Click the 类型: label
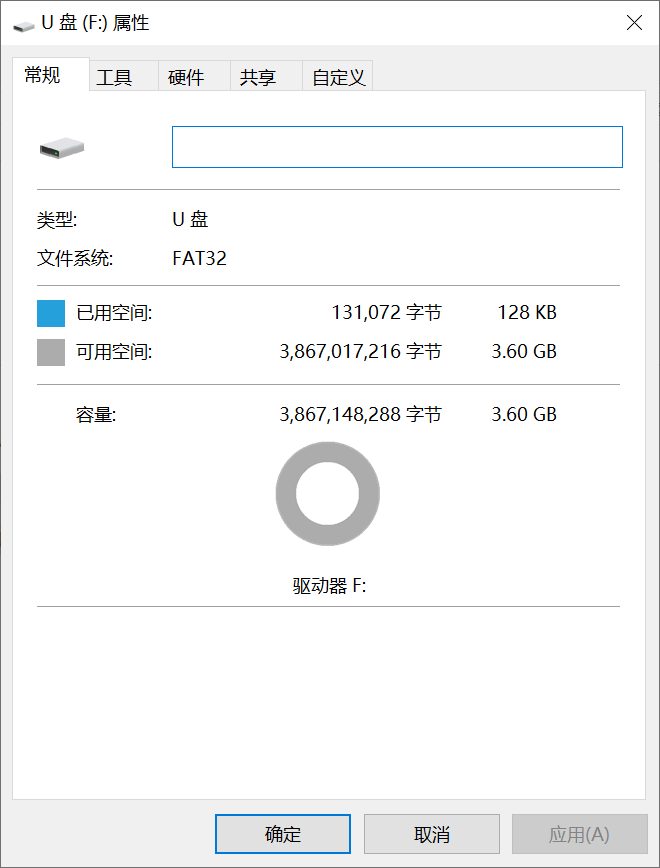Viewport: 660px width, 868px height. (x=57, y=220)
